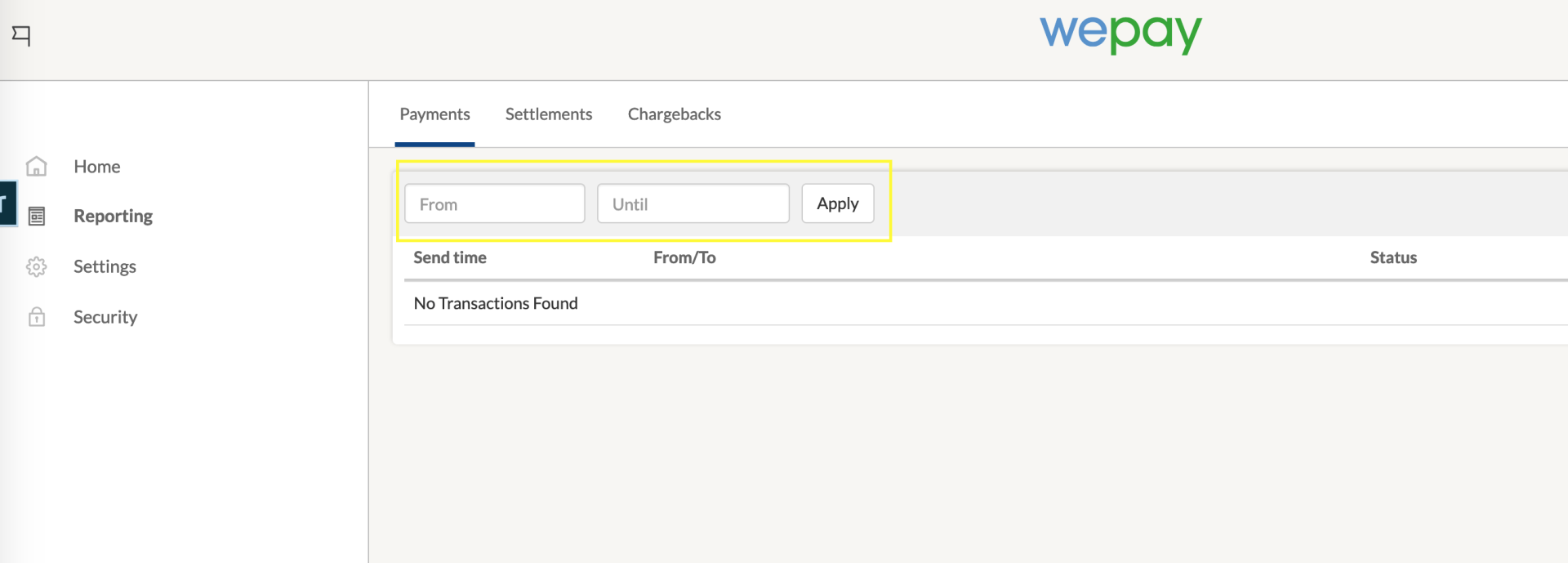The image size is (1568, 563).
Task: Click the flag icon in top-left corner
Action: 21,35
